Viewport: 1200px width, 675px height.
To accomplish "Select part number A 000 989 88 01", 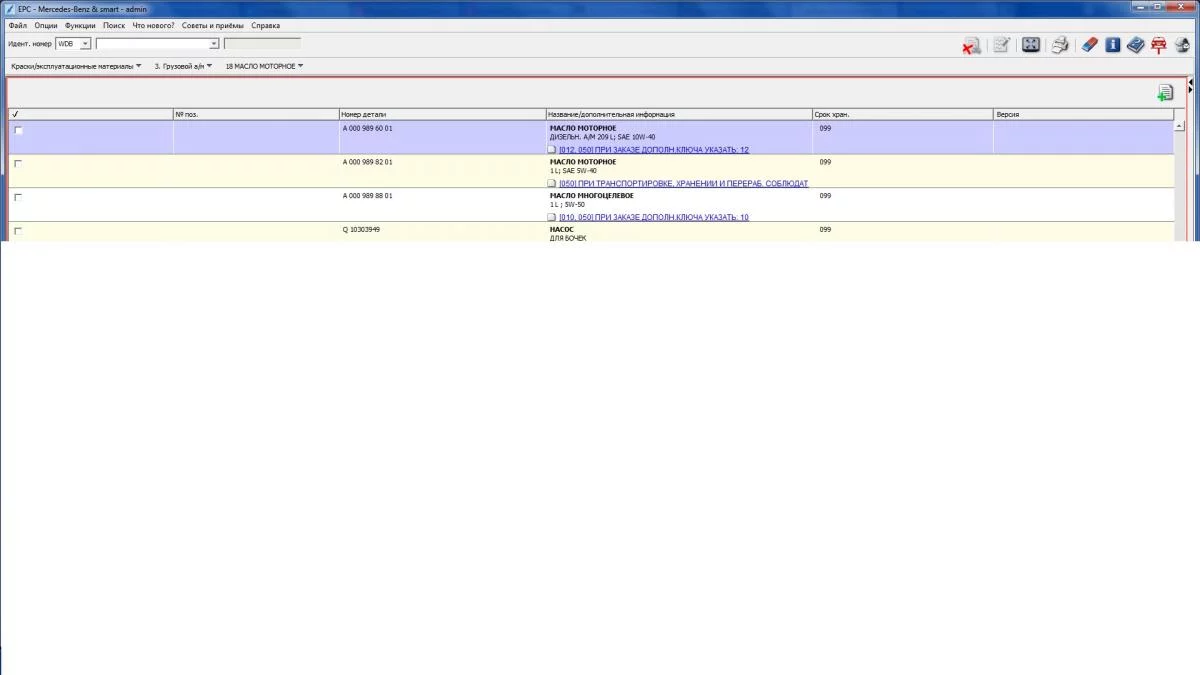I will [x=368, y=196].
